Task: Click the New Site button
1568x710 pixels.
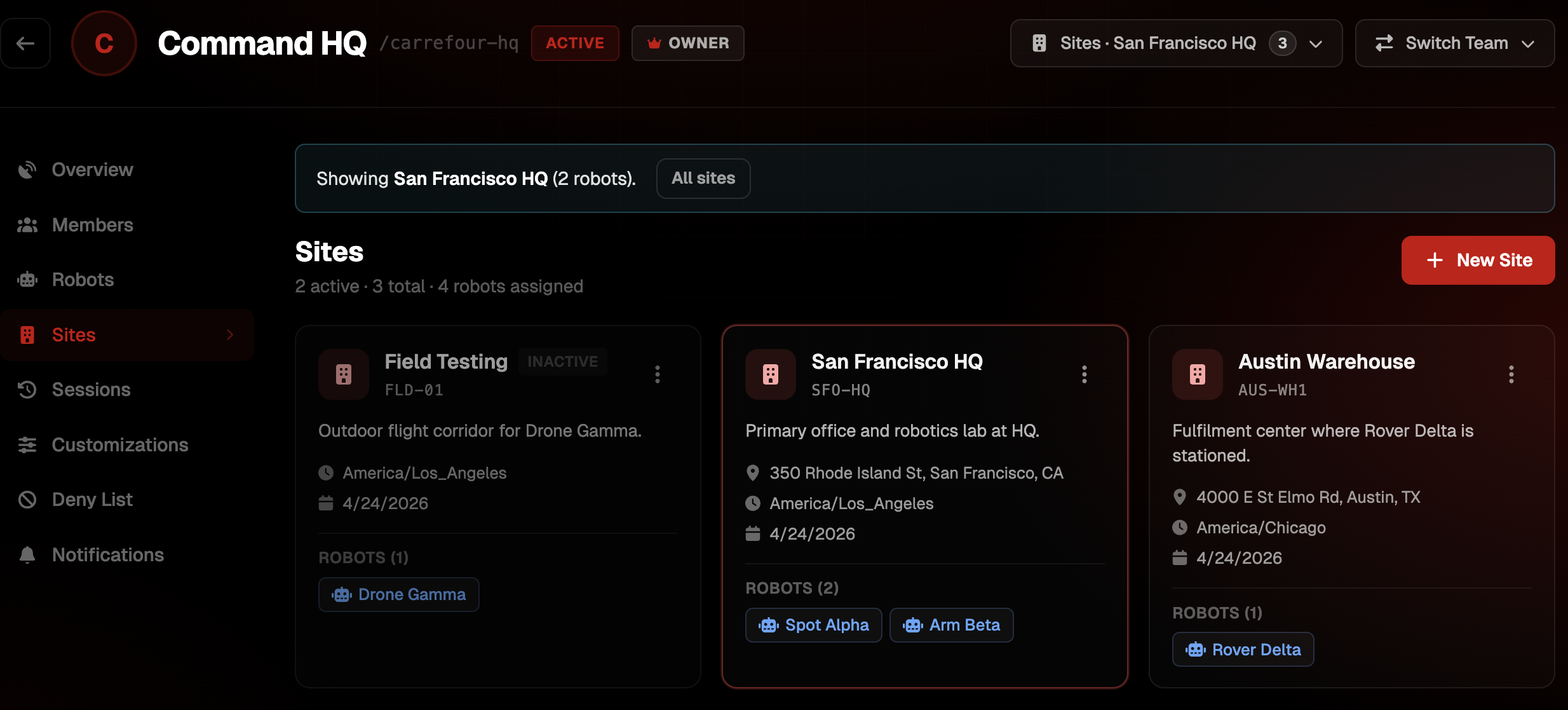Action: (x=1478, y=260)
